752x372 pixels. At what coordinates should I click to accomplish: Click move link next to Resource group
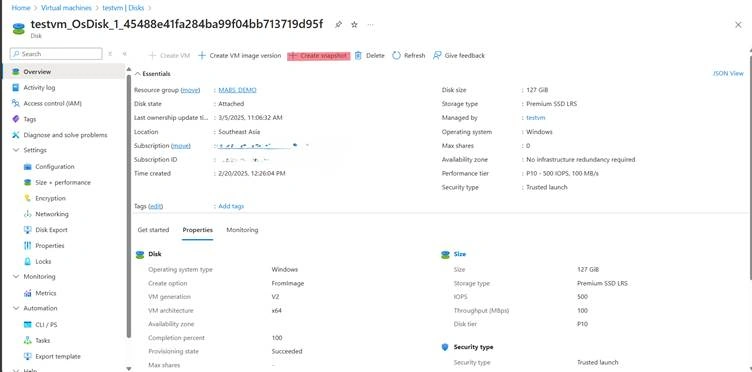click(190, 90)
